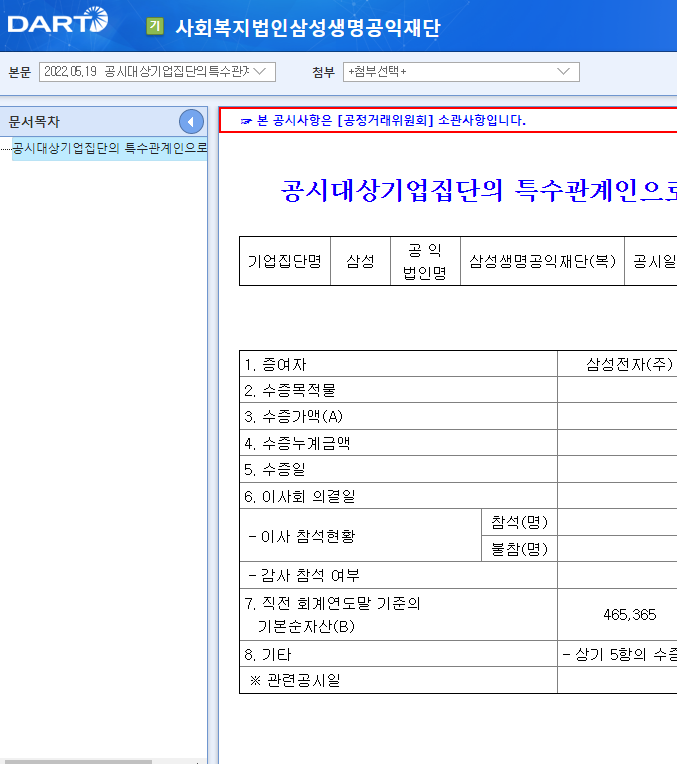This screenshot has height=764, width=677.
Task: Click the 4. 수증누계금액 row label
Action: [x=398, y=443]
